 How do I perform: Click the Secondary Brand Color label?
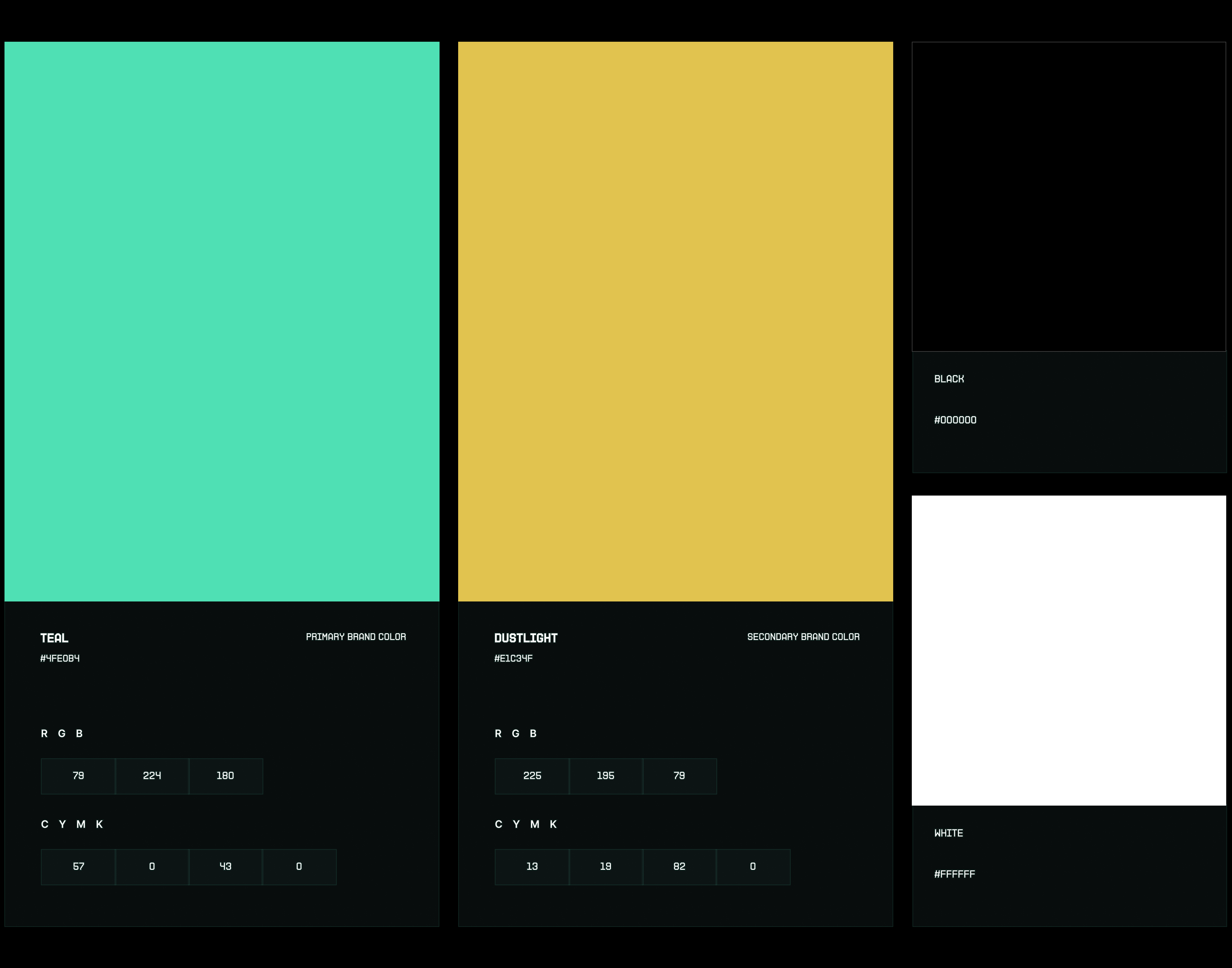pos(803,637)
